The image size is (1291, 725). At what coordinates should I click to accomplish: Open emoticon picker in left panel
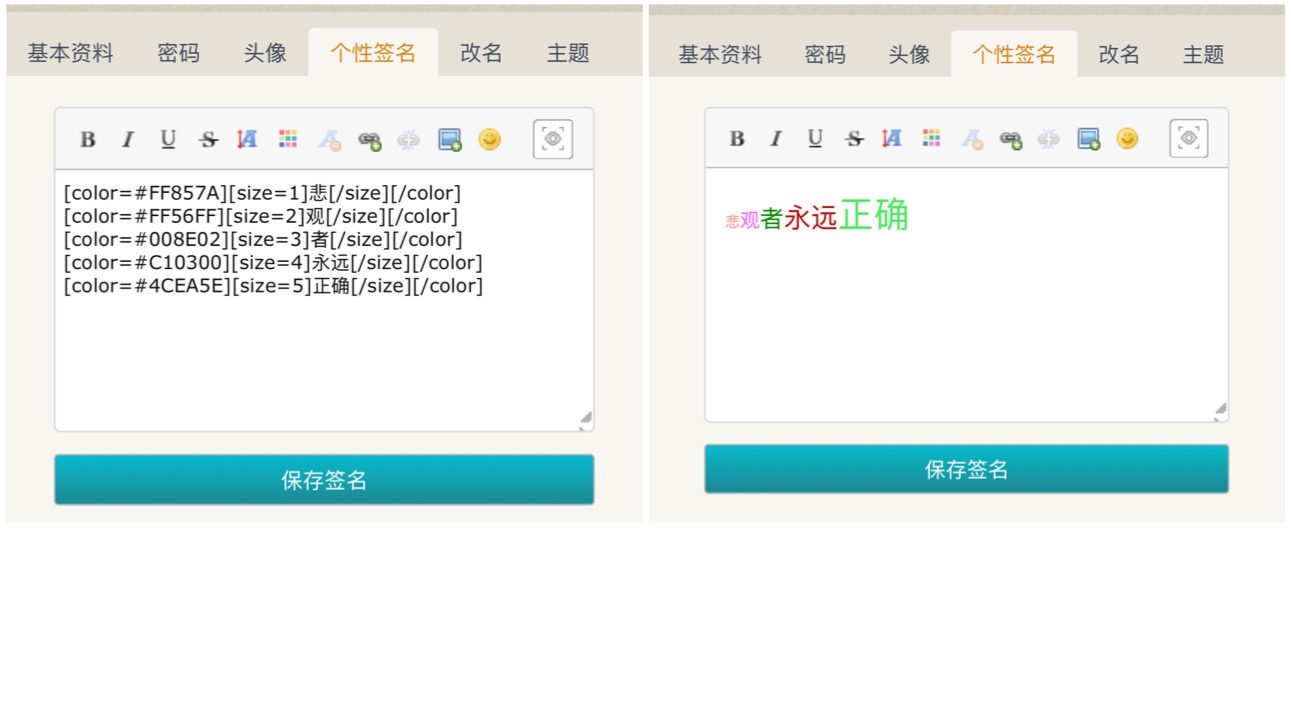pos(489,139)
